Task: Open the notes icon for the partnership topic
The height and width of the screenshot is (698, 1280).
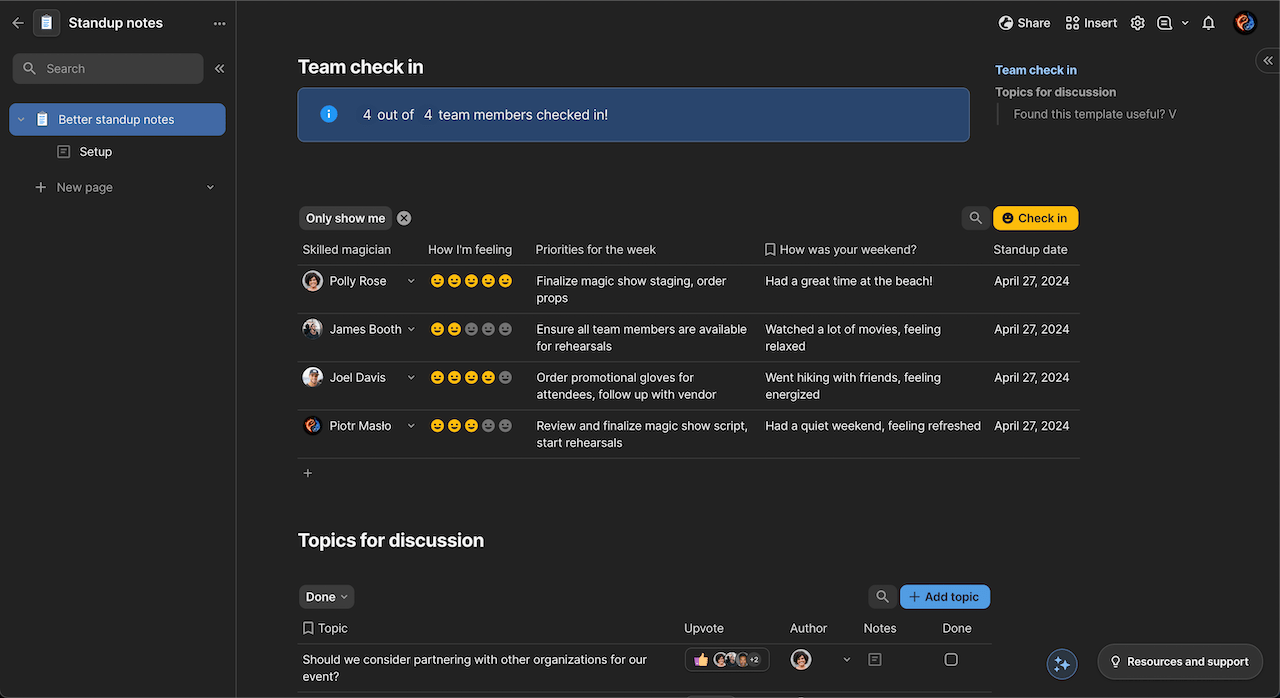Action: click(x=874, y=659)
